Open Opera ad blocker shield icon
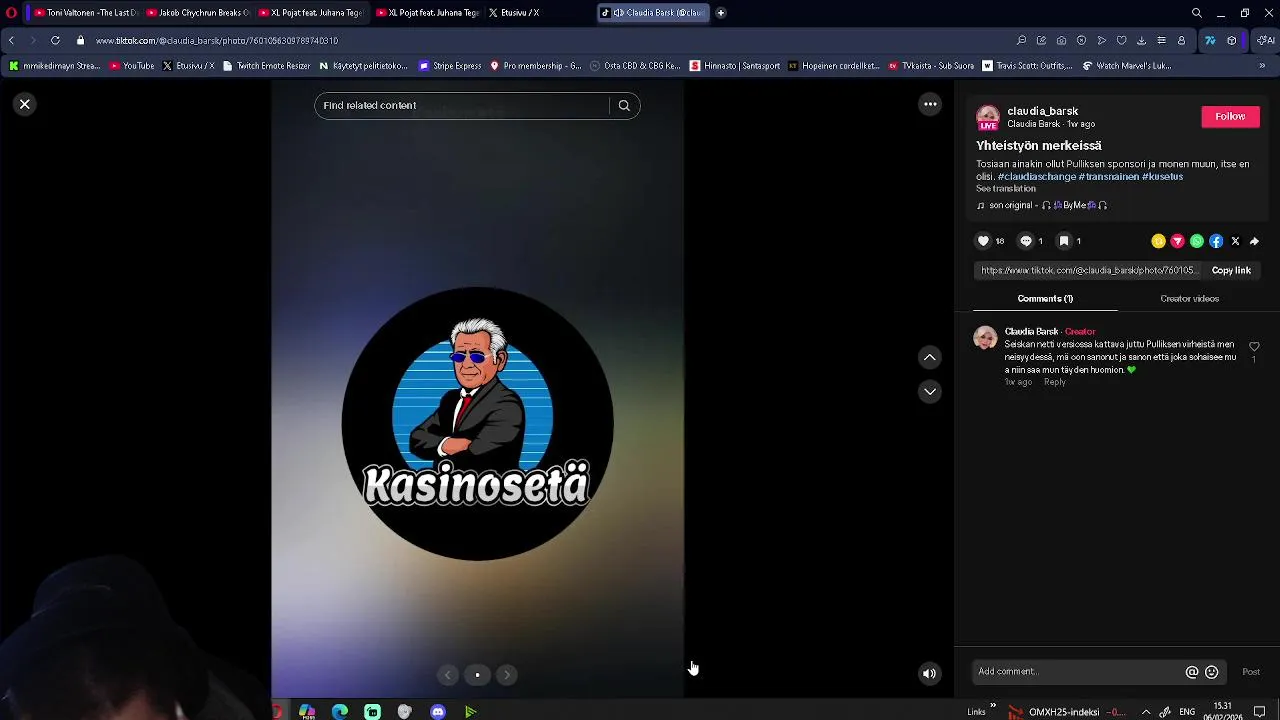 coord(1081,41)
